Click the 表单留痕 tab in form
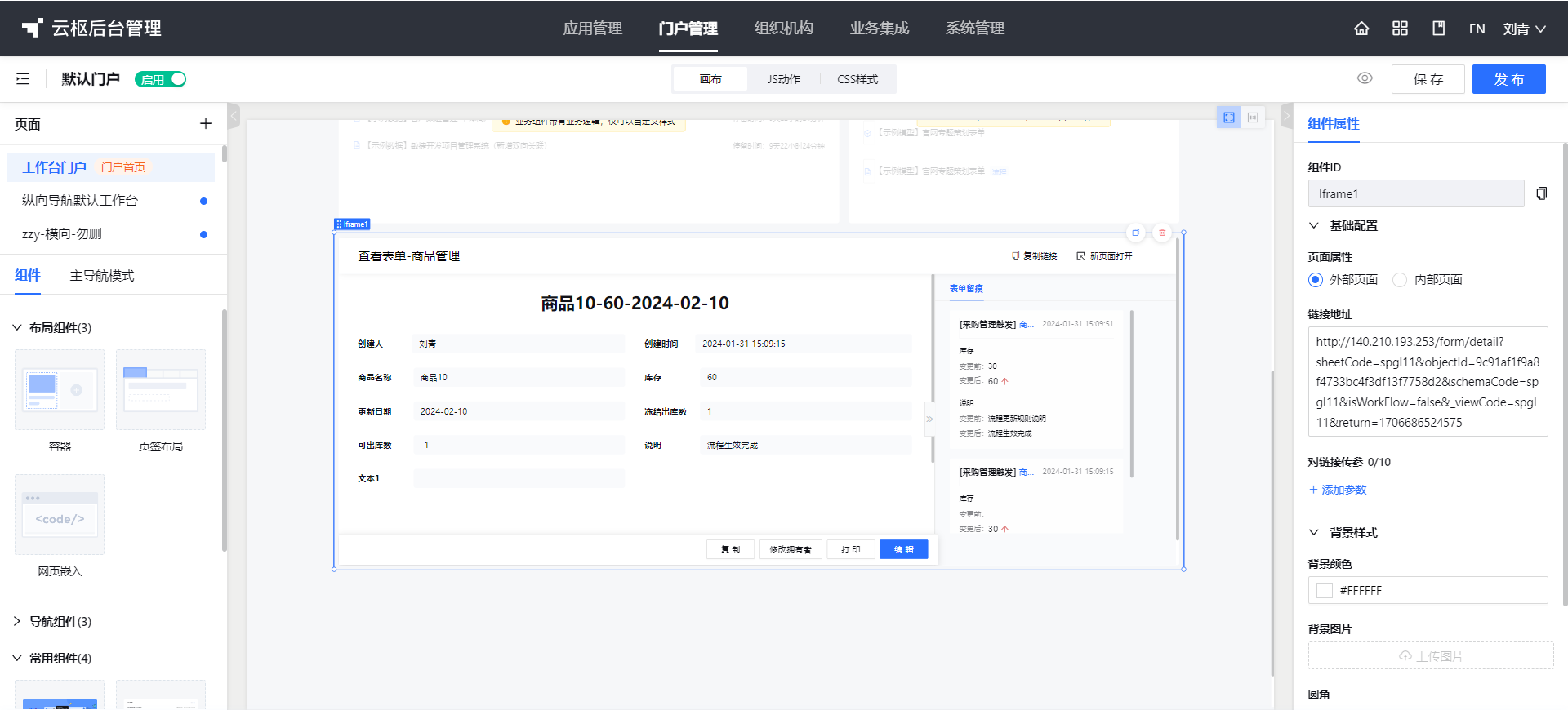1568x710 pixels. (966, 289)
